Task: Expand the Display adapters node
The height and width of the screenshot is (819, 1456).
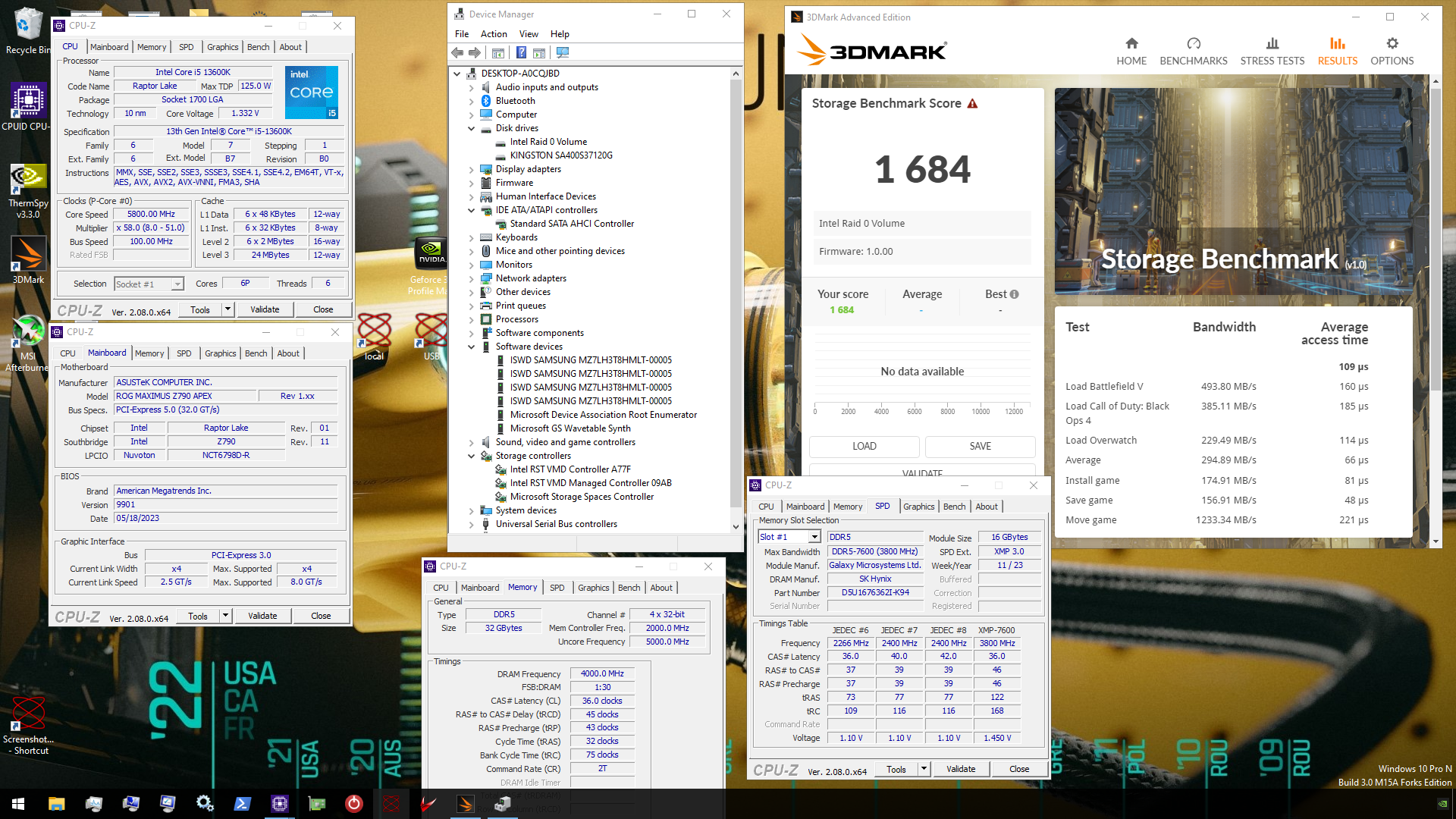Action: point(470,170)
